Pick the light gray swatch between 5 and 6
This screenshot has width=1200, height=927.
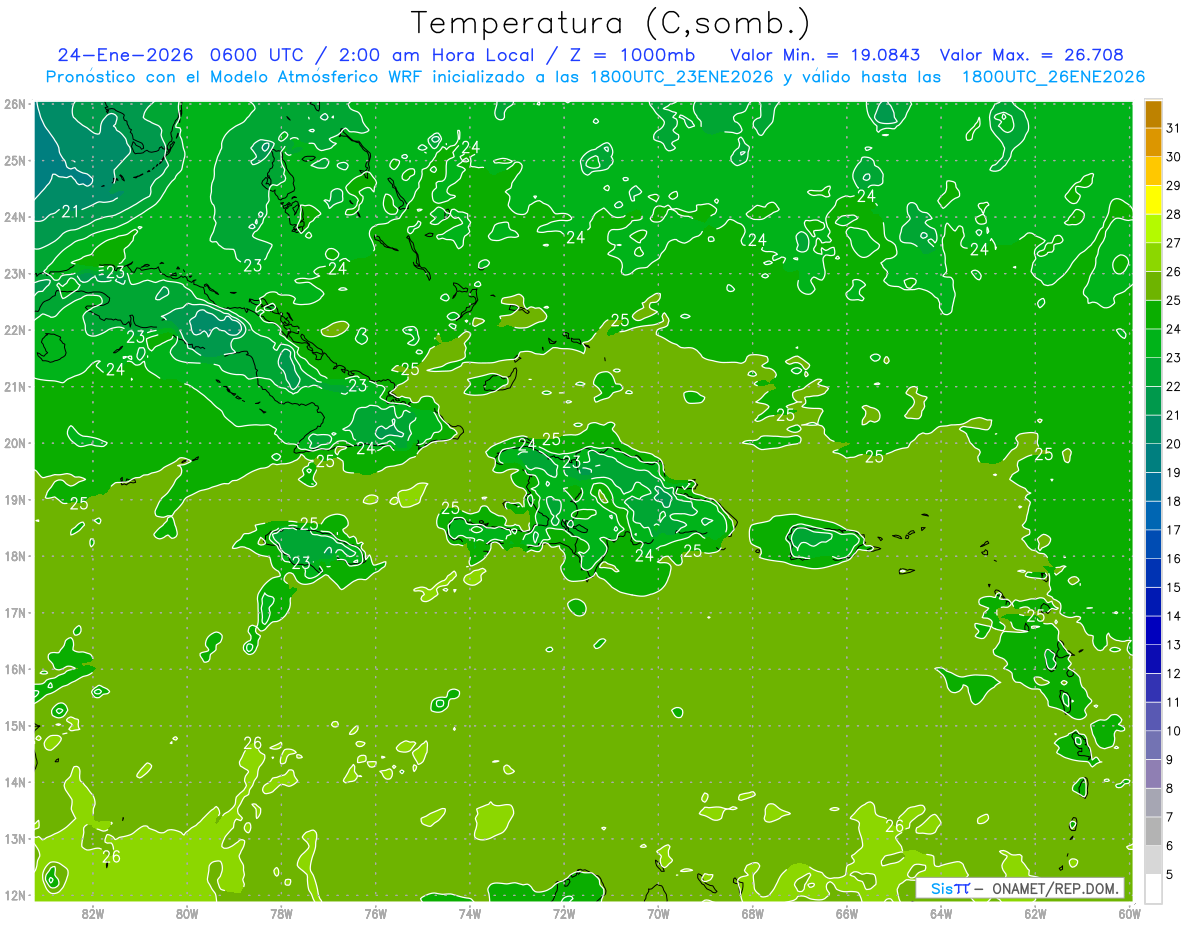pos(1153,859)
